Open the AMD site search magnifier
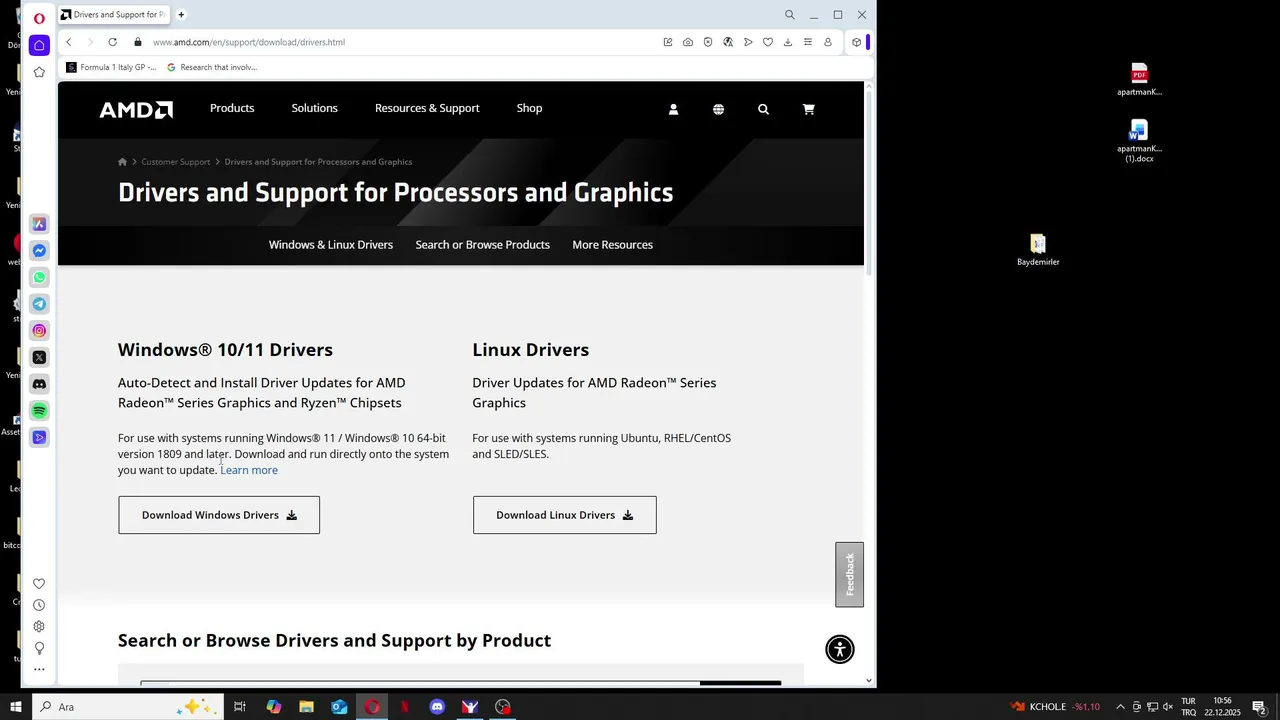 click(763, 109)
